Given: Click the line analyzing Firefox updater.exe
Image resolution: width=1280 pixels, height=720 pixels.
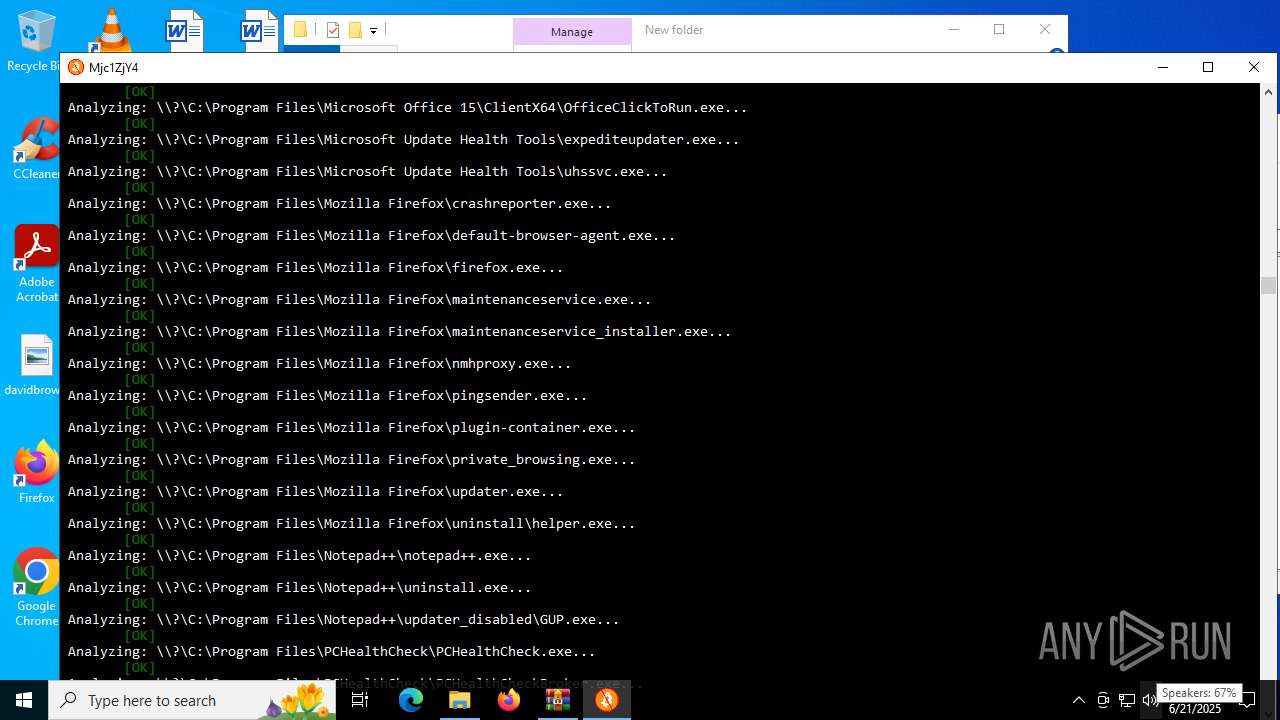Looking at the screenshot, I should point(315,491).
